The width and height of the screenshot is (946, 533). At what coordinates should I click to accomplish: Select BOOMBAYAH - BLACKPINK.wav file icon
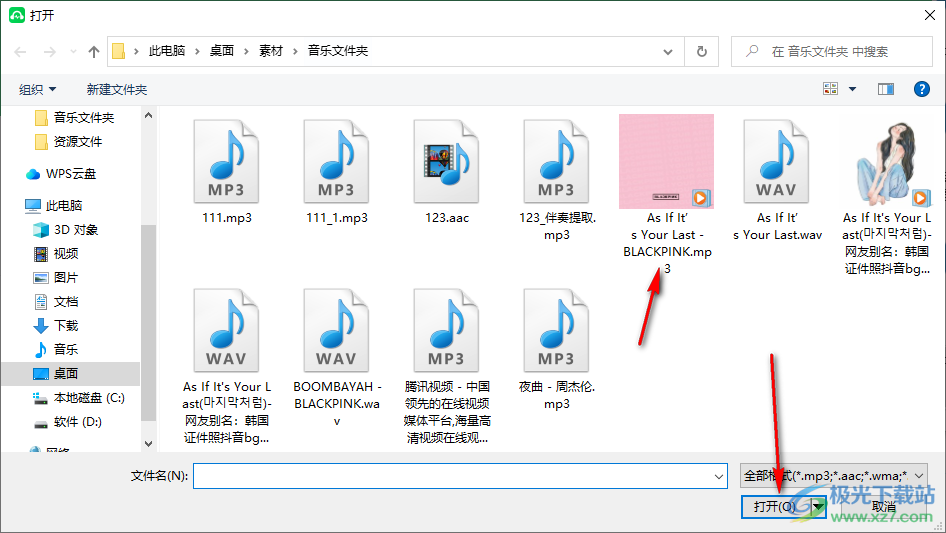pos(336,330)
